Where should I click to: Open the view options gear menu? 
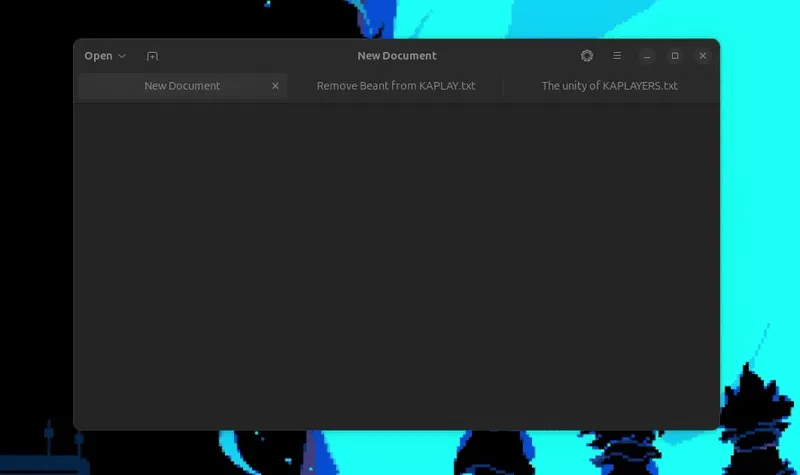[x=587, y=56]
